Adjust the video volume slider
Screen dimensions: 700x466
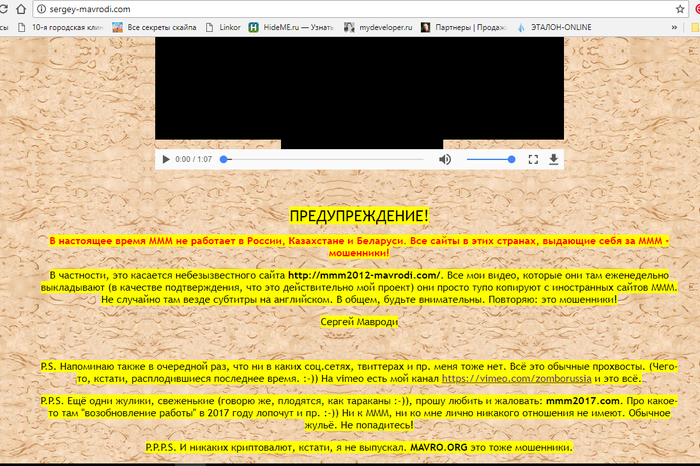(x=490, y=159)
